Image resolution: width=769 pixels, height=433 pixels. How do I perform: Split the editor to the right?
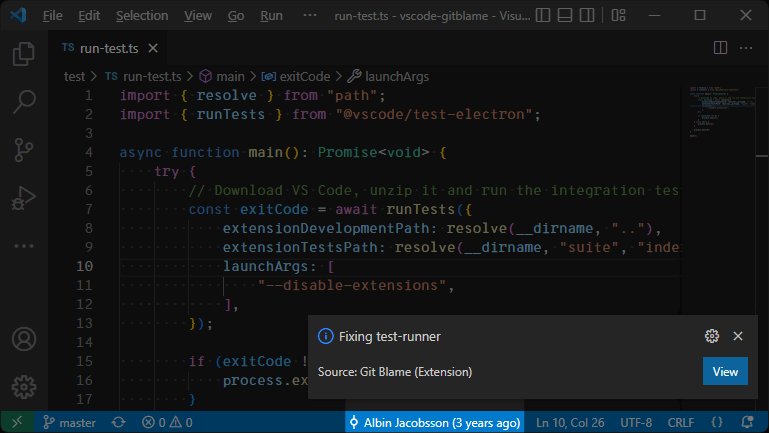point(720,48)
